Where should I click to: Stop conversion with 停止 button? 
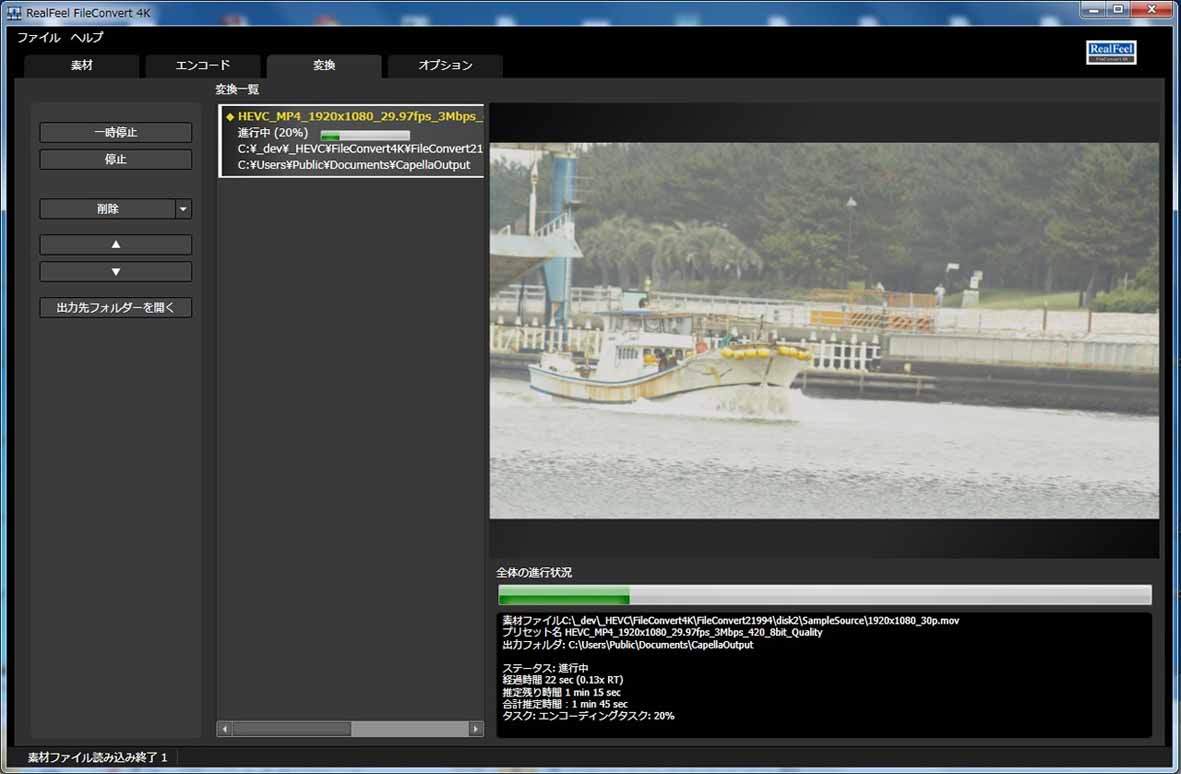115,160
